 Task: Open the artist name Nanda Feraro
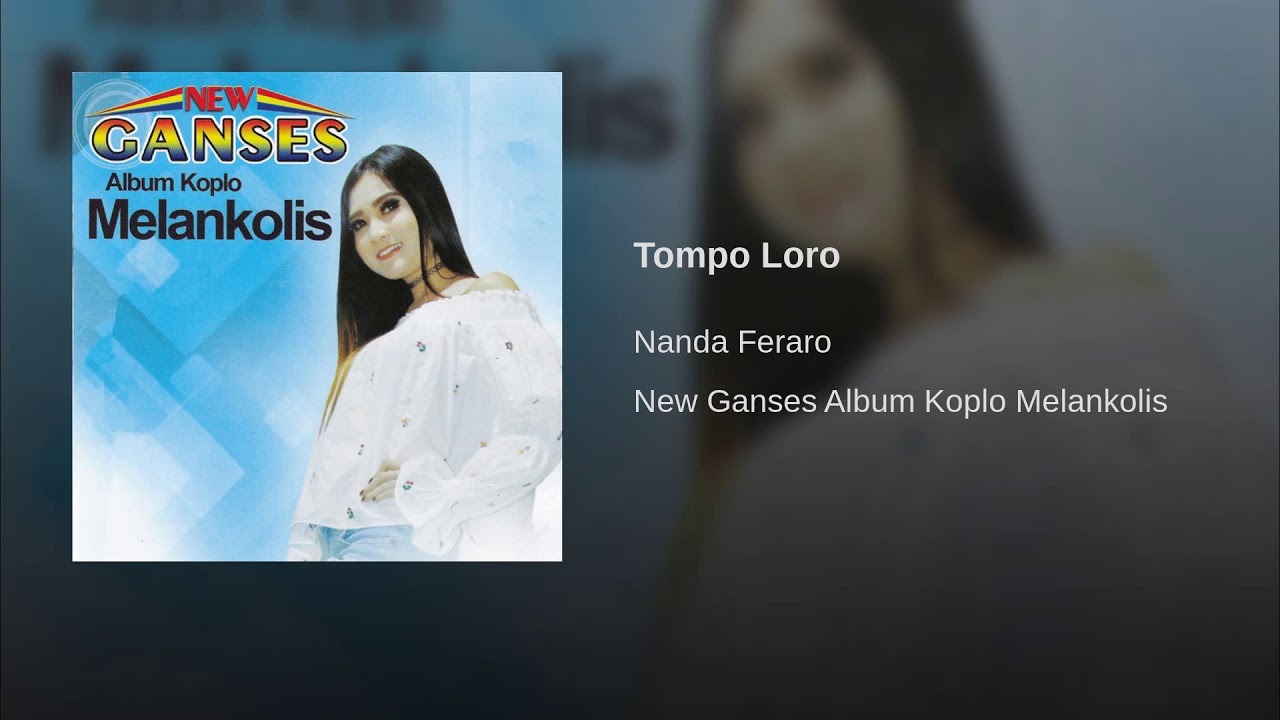click(732, 342)
